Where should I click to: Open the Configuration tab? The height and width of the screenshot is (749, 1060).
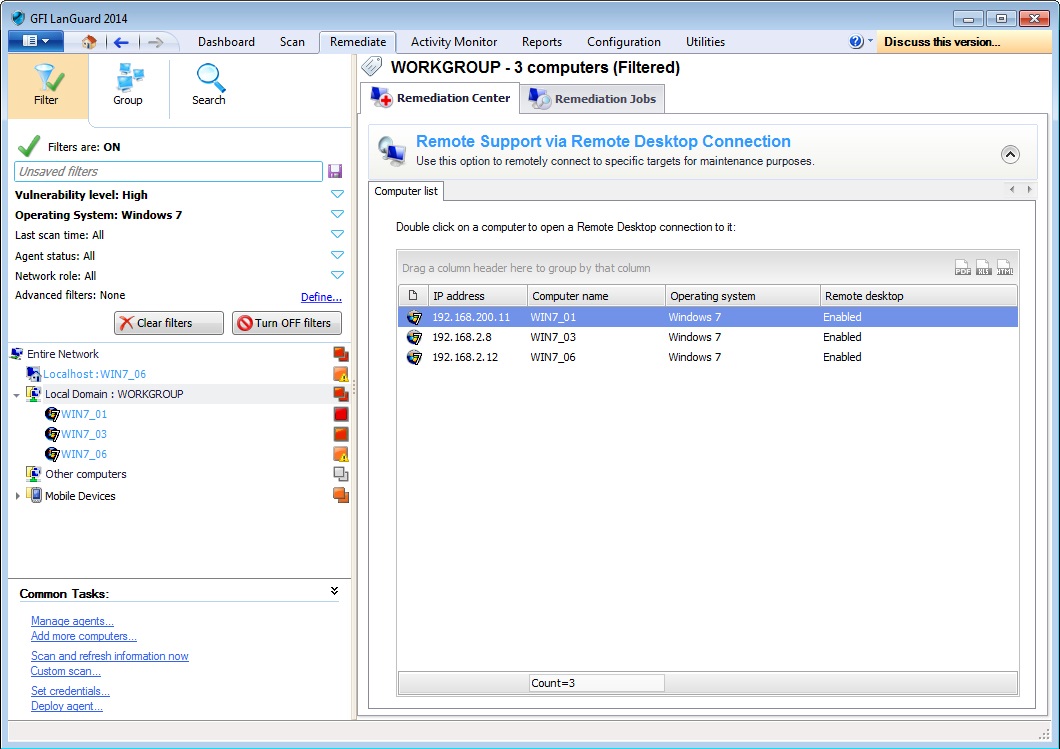623,42
